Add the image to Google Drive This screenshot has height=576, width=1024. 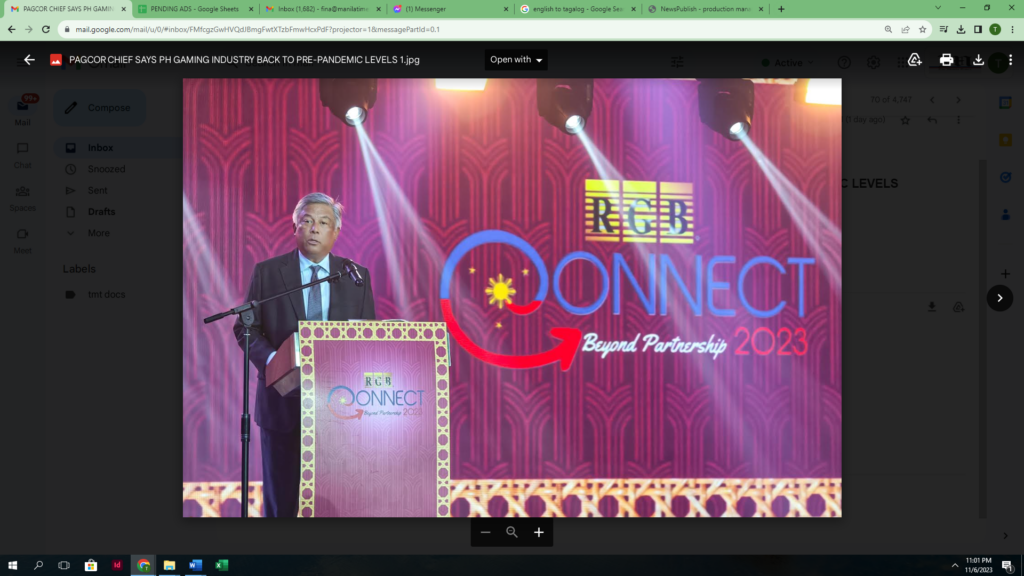click(x=914, y=59)
